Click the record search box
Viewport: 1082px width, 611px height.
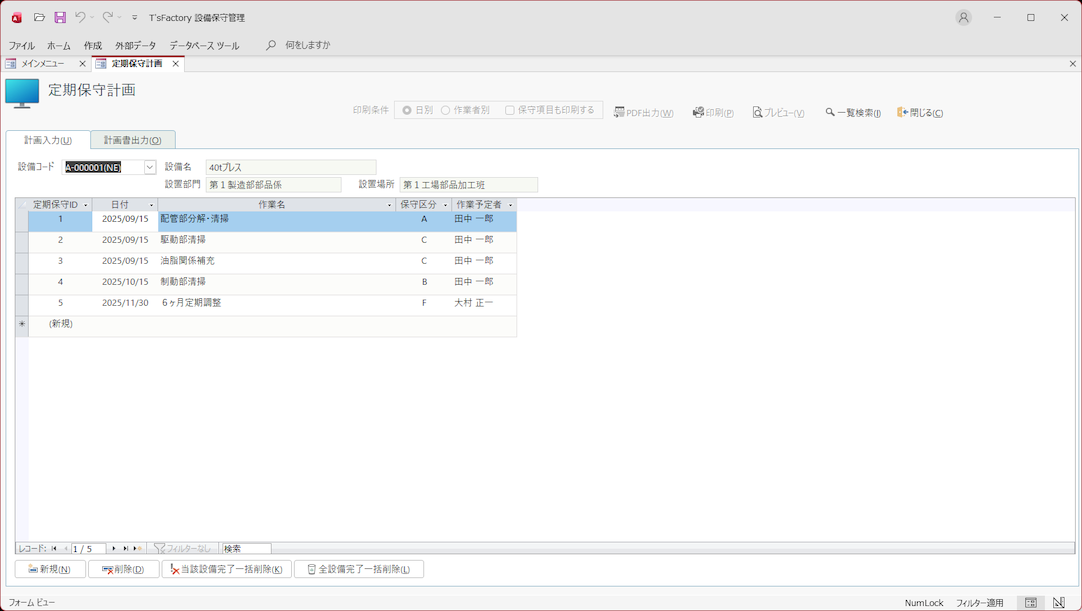[x=245, y=548]
